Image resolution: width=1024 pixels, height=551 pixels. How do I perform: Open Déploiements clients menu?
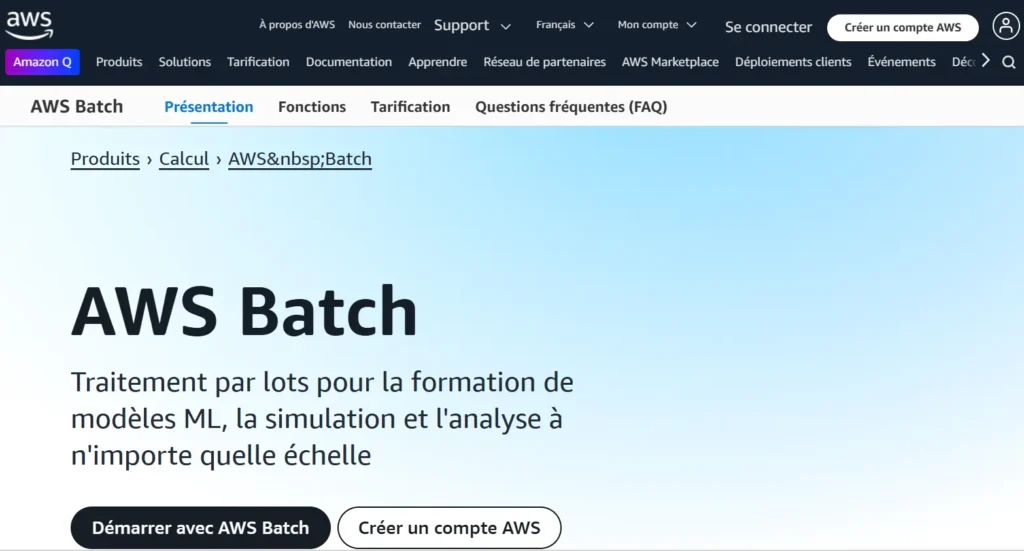tap(793, 62)
